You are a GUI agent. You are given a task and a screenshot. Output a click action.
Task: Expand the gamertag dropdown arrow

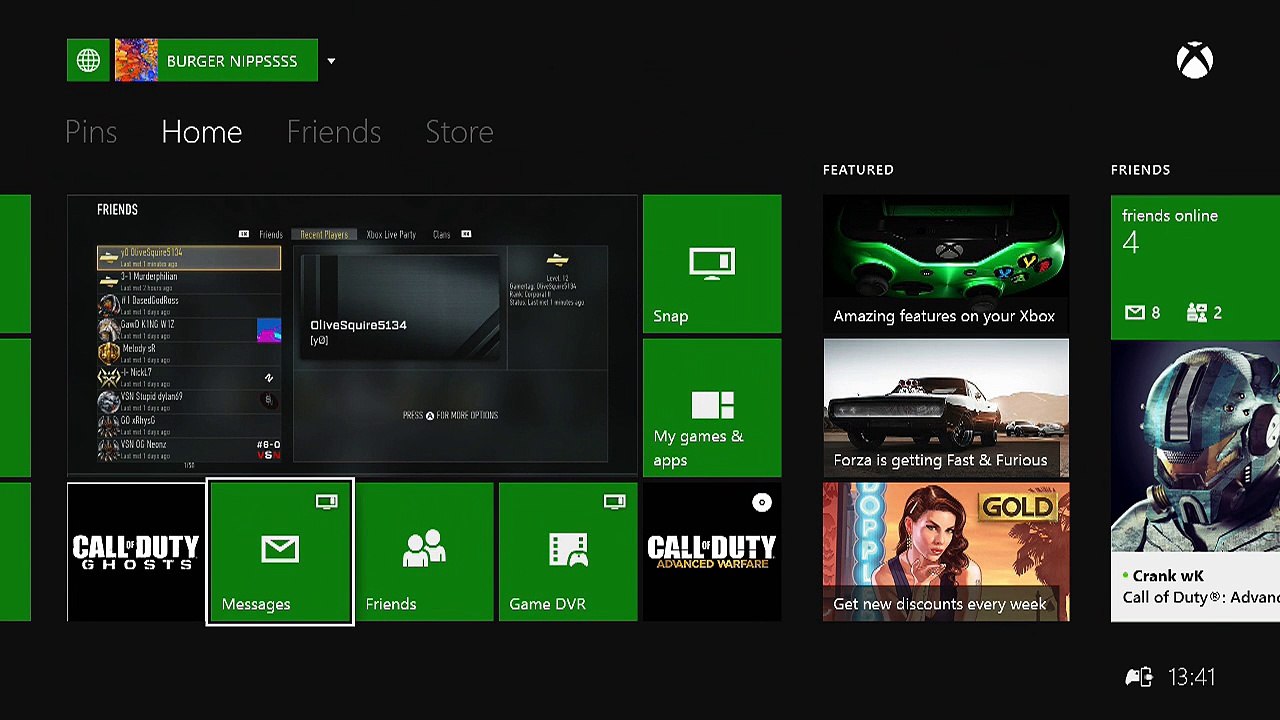point(331,61)
